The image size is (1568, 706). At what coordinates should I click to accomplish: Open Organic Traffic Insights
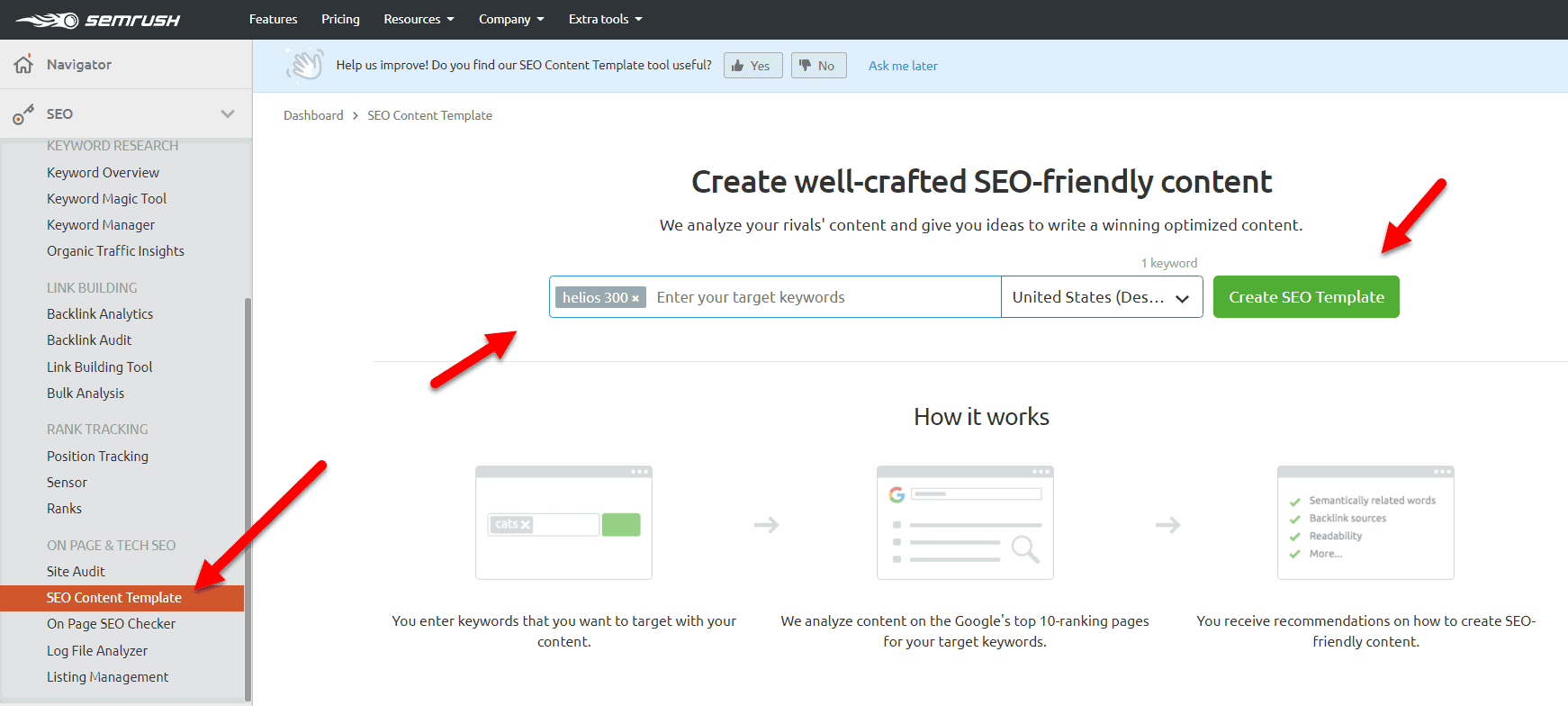tap(115, 250)
